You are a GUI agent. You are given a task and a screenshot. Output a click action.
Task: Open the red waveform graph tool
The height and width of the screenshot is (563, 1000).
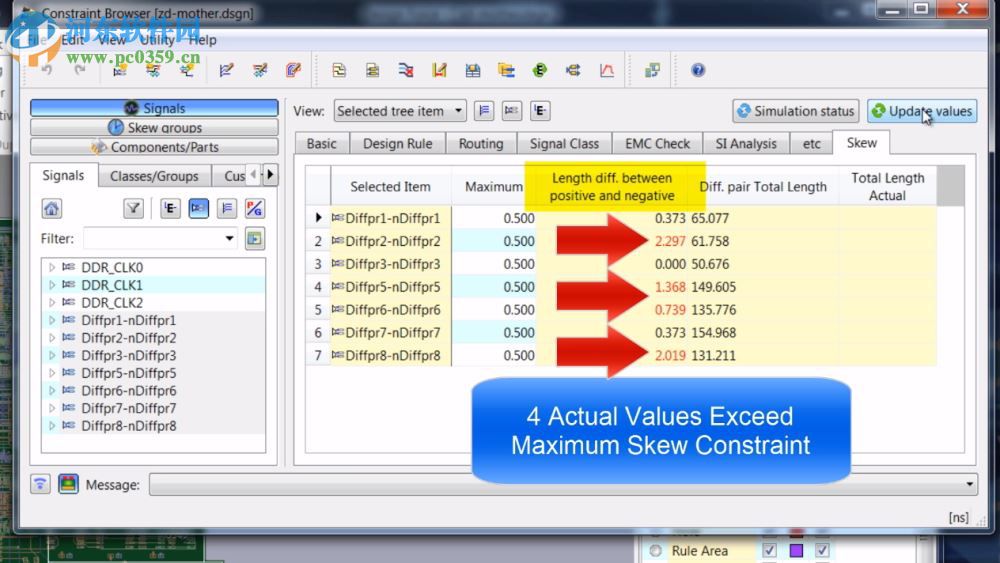pos(607,69)
